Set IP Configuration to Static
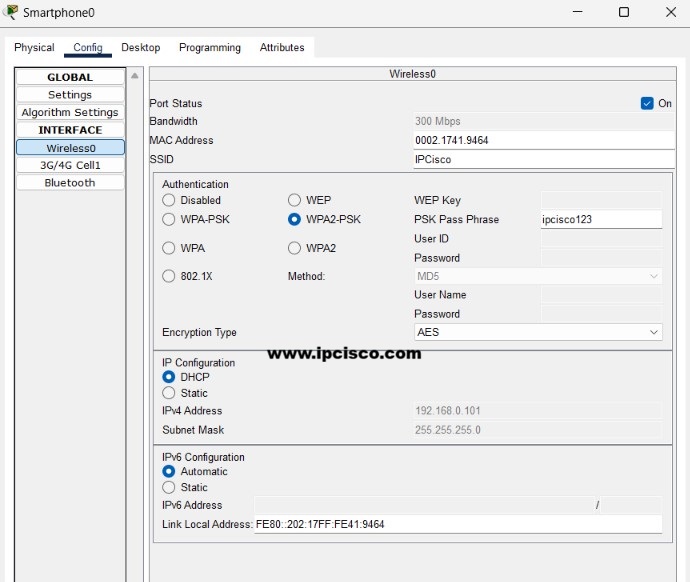The image size is (690, 582). coord(169,393)
